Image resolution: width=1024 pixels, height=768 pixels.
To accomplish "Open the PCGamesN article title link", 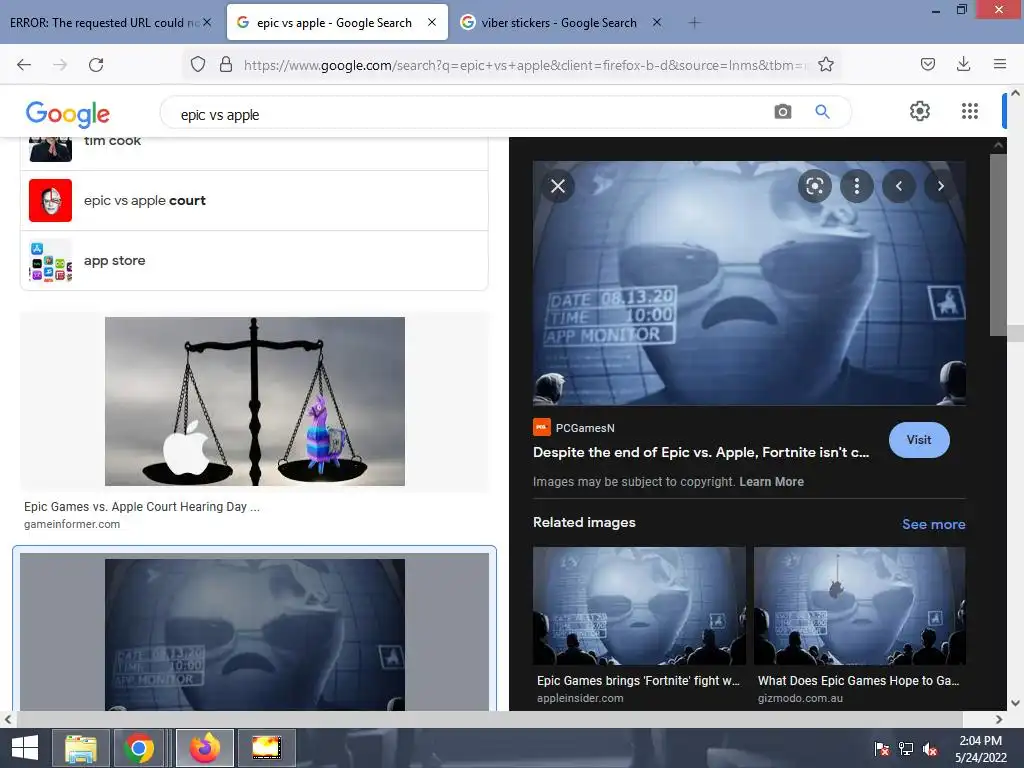I will pos(701,452).
